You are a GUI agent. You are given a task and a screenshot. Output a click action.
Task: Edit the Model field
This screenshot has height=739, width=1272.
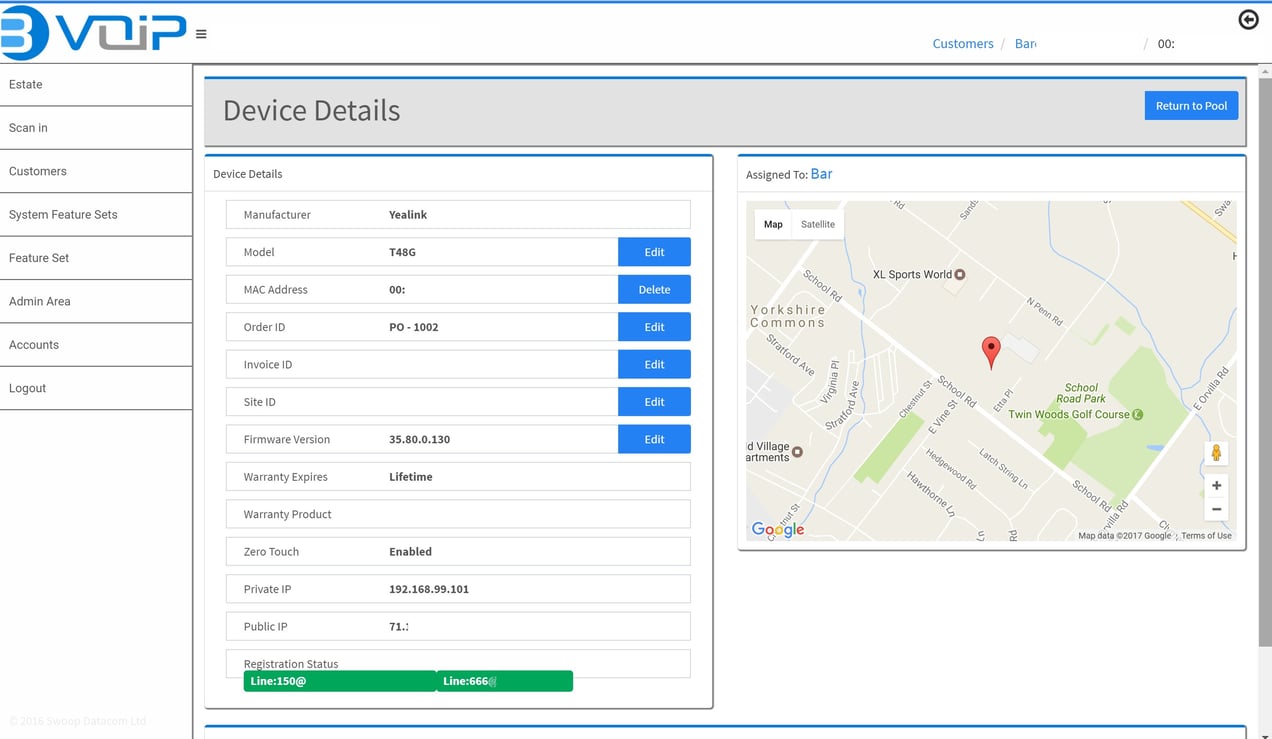point(654,252)
